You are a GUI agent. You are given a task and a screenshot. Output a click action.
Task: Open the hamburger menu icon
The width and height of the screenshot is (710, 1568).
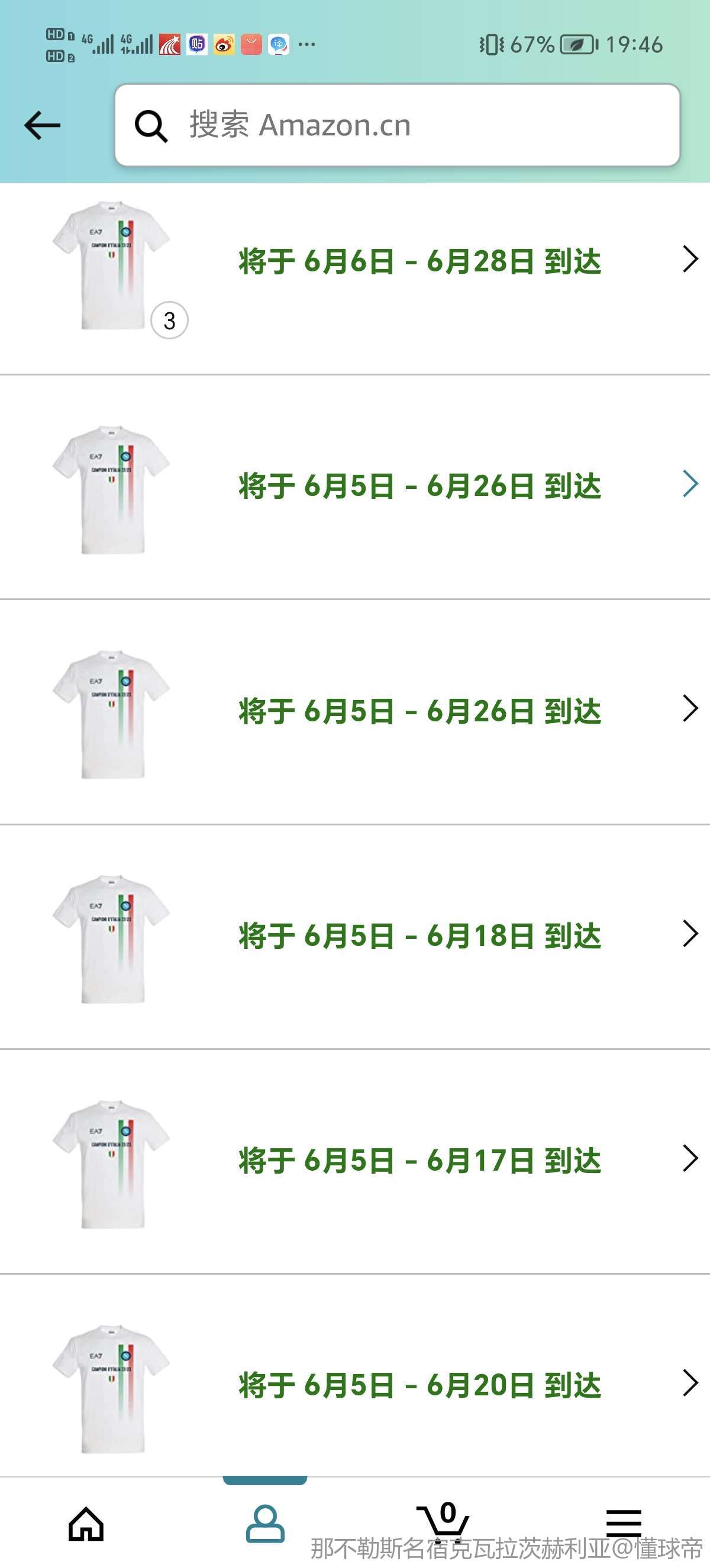click(624, 1523)
